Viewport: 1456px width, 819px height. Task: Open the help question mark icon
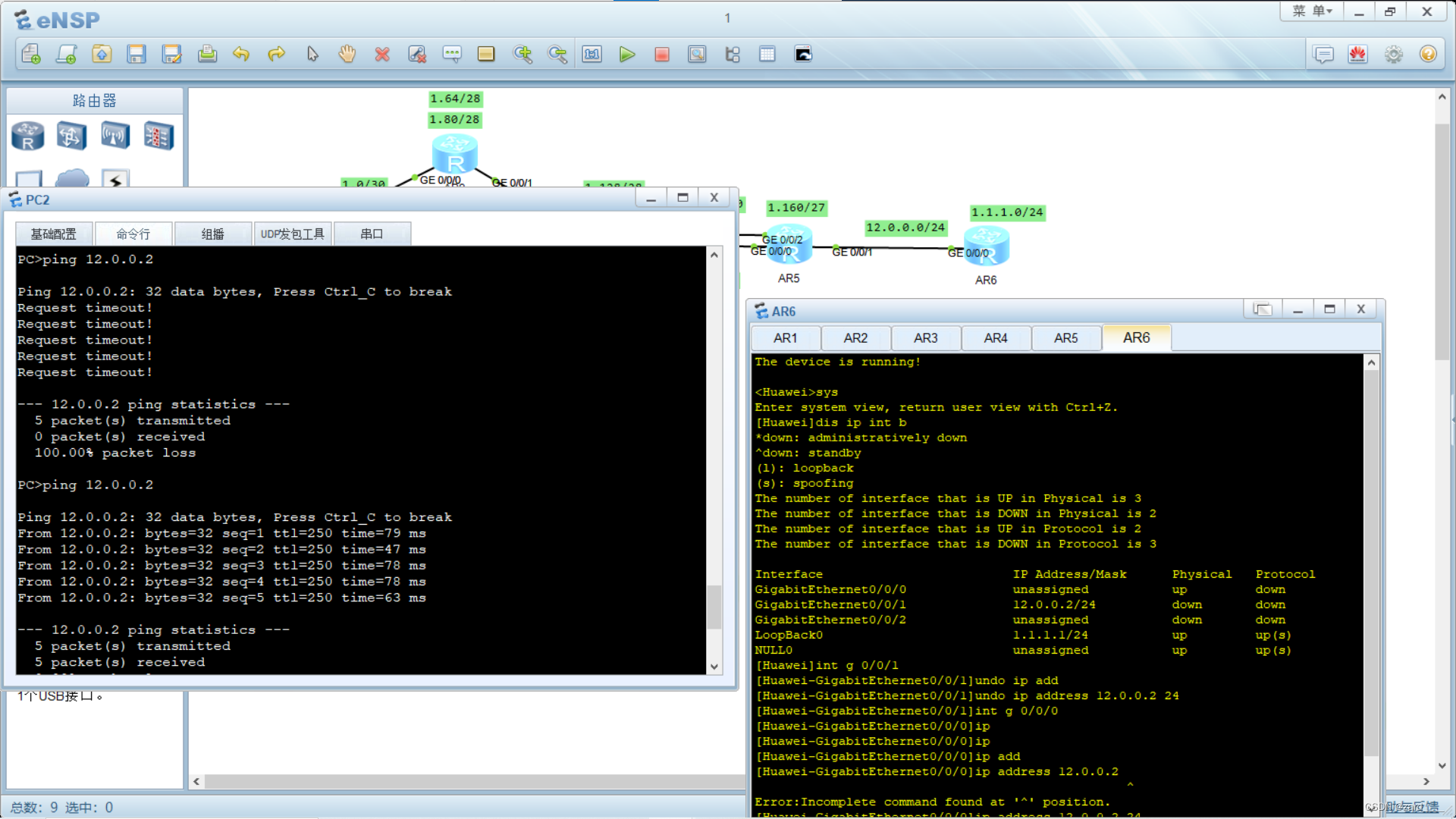(x=1428, y=54)
